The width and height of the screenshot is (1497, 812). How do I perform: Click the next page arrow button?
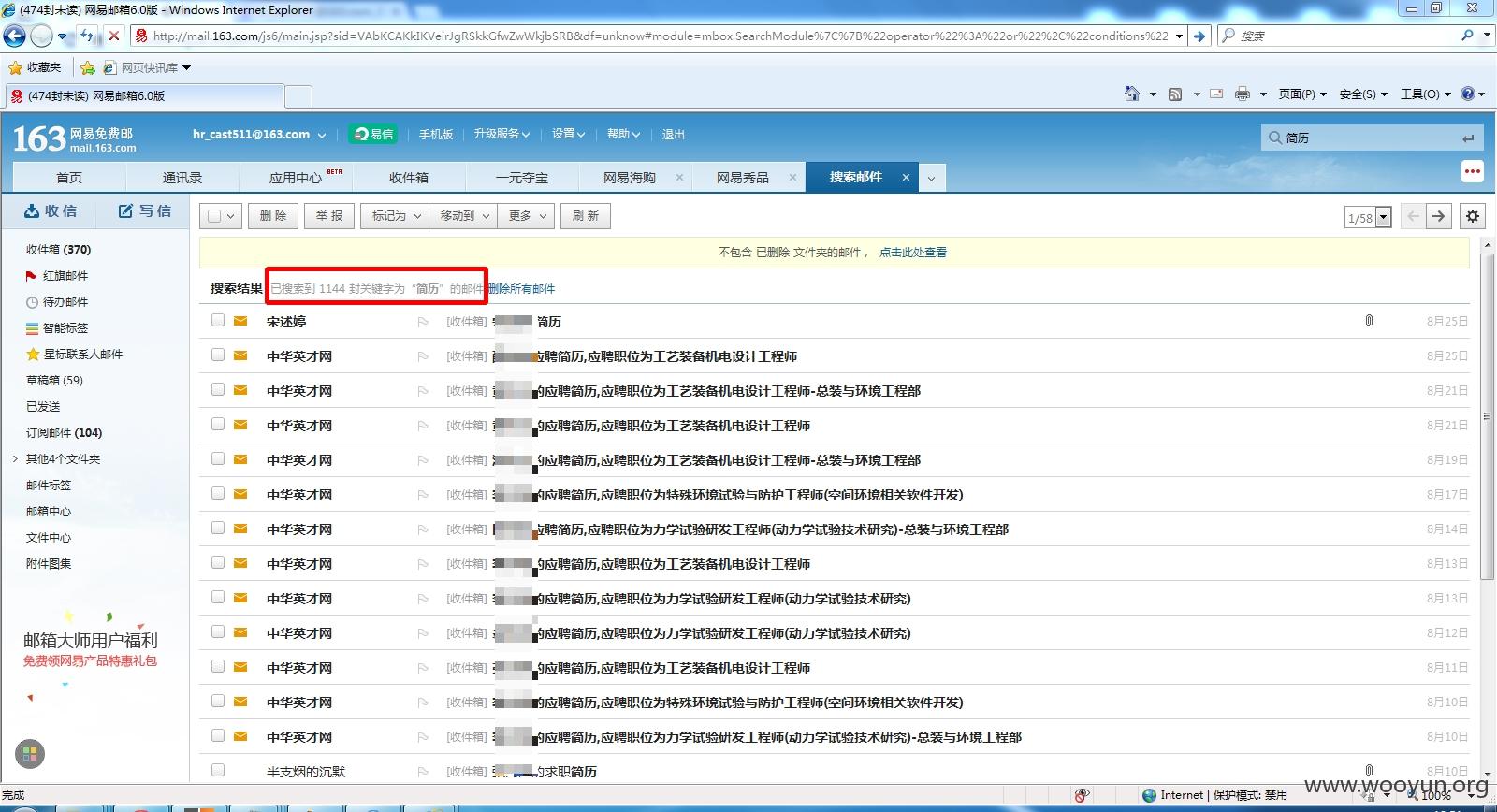[x=1439, y=216]
